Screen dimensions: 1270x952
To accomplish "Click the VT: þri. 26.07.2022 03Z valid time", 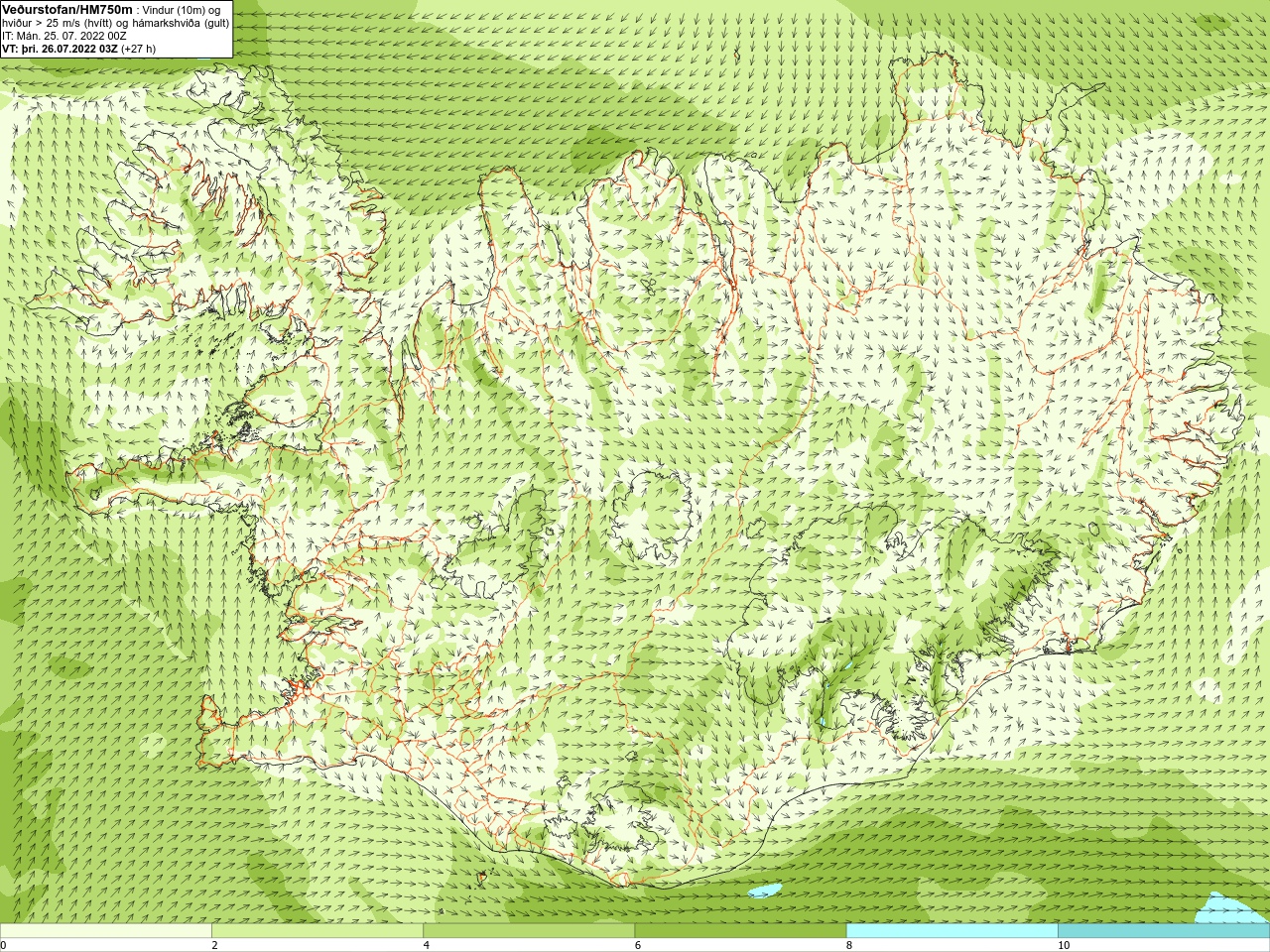I will pyautogui.click(x=62, y=49).
